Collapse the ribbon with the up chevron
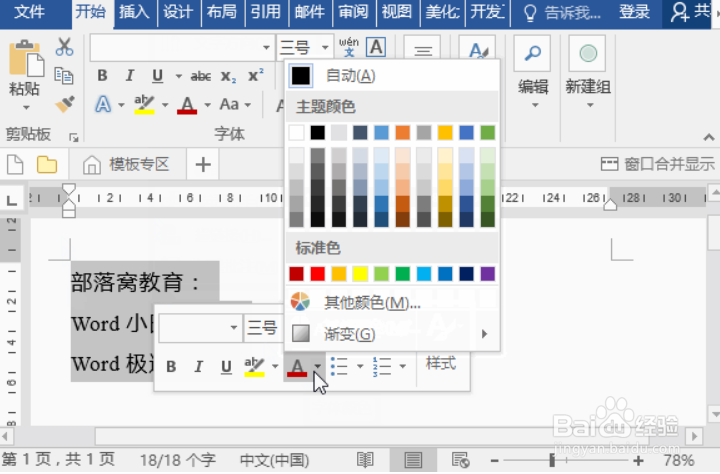The width and height of the screenshot is (720, 474). click(709, 137)
